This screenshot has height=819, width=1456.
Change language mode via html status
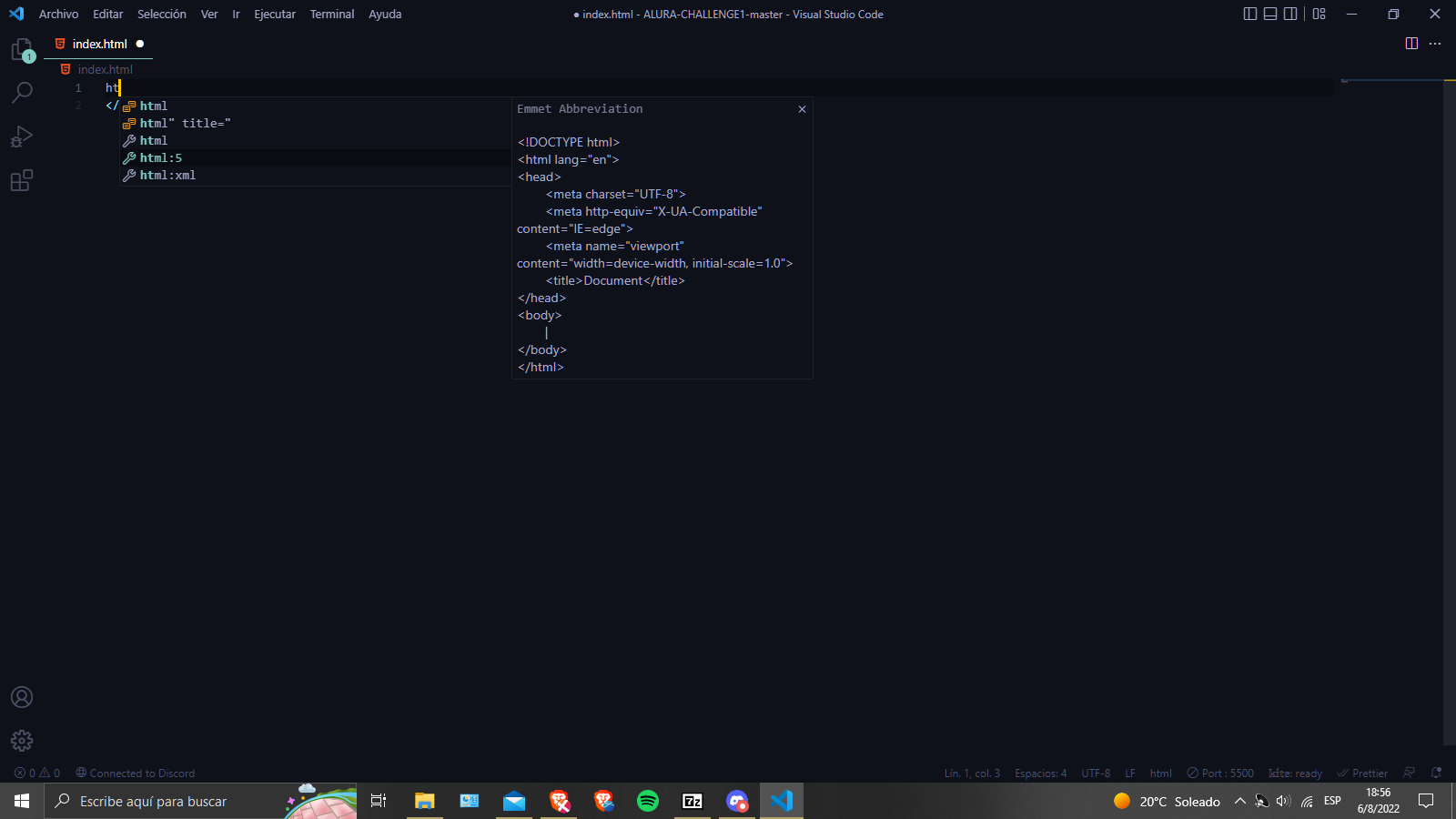tap(1160, 773)
